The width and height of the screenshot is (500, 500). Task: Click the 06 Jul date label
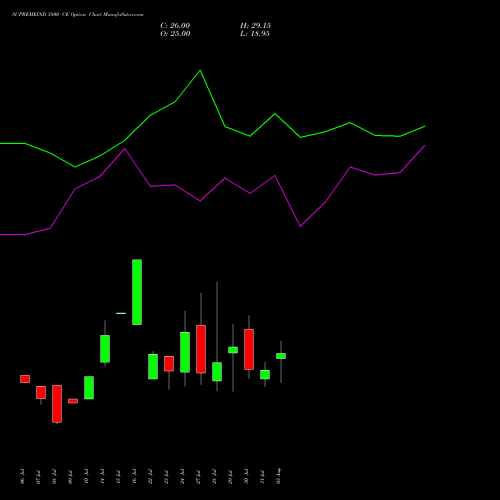pos(22,476)
